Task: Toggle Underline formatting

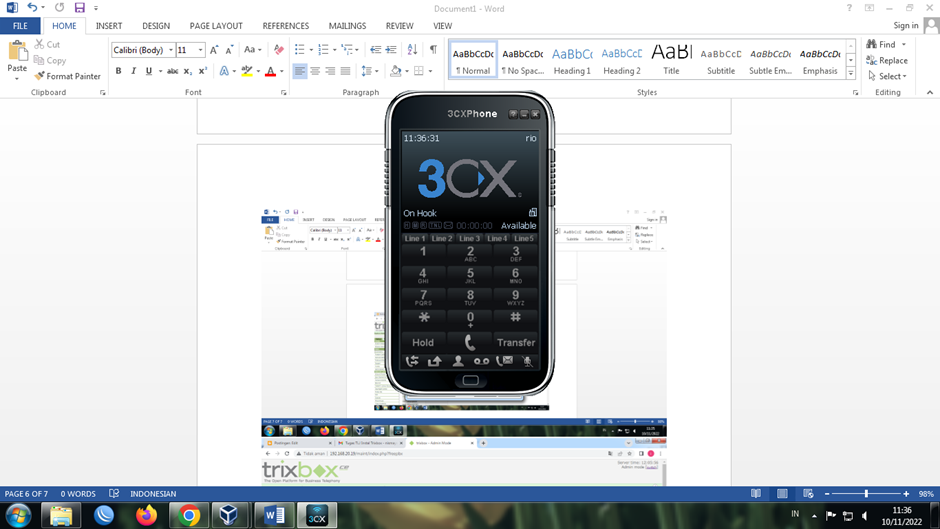Action: (x=149, y=71)
